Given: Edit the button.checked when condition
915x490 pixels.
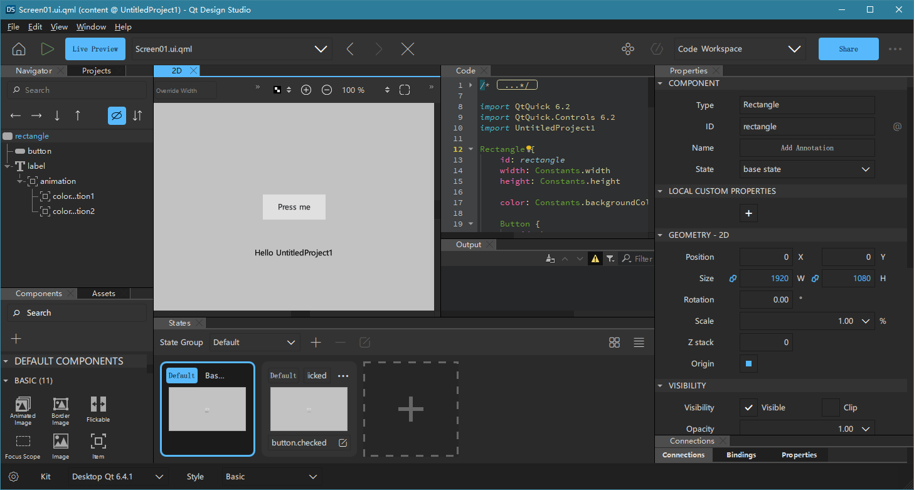Looking at the screenshot, I should point(343,443).
